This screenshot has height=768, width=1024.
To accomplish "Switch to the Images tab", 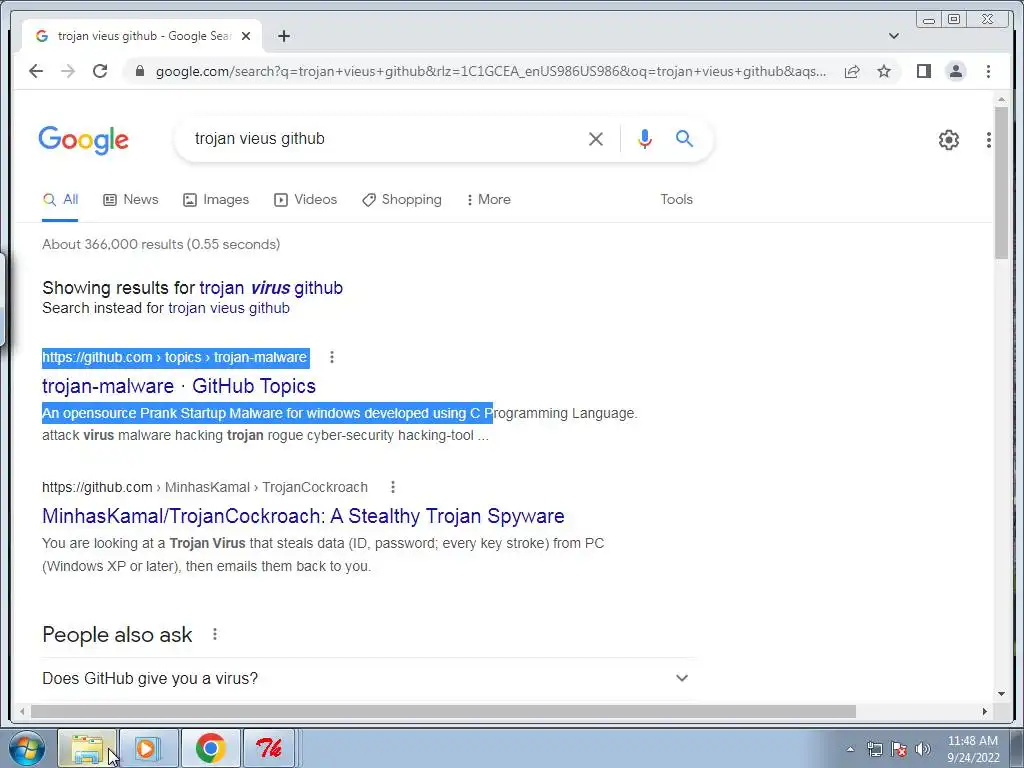I will [216, 200].
